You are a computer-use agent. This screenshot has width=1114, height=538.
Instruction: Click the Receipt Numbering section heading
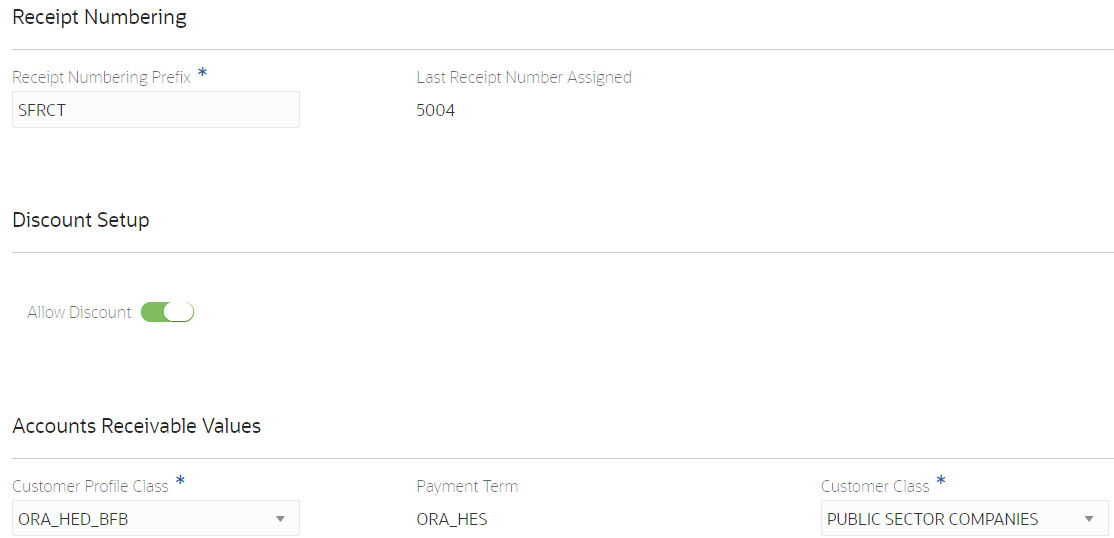pyautogui.click(x=99, y=17)
